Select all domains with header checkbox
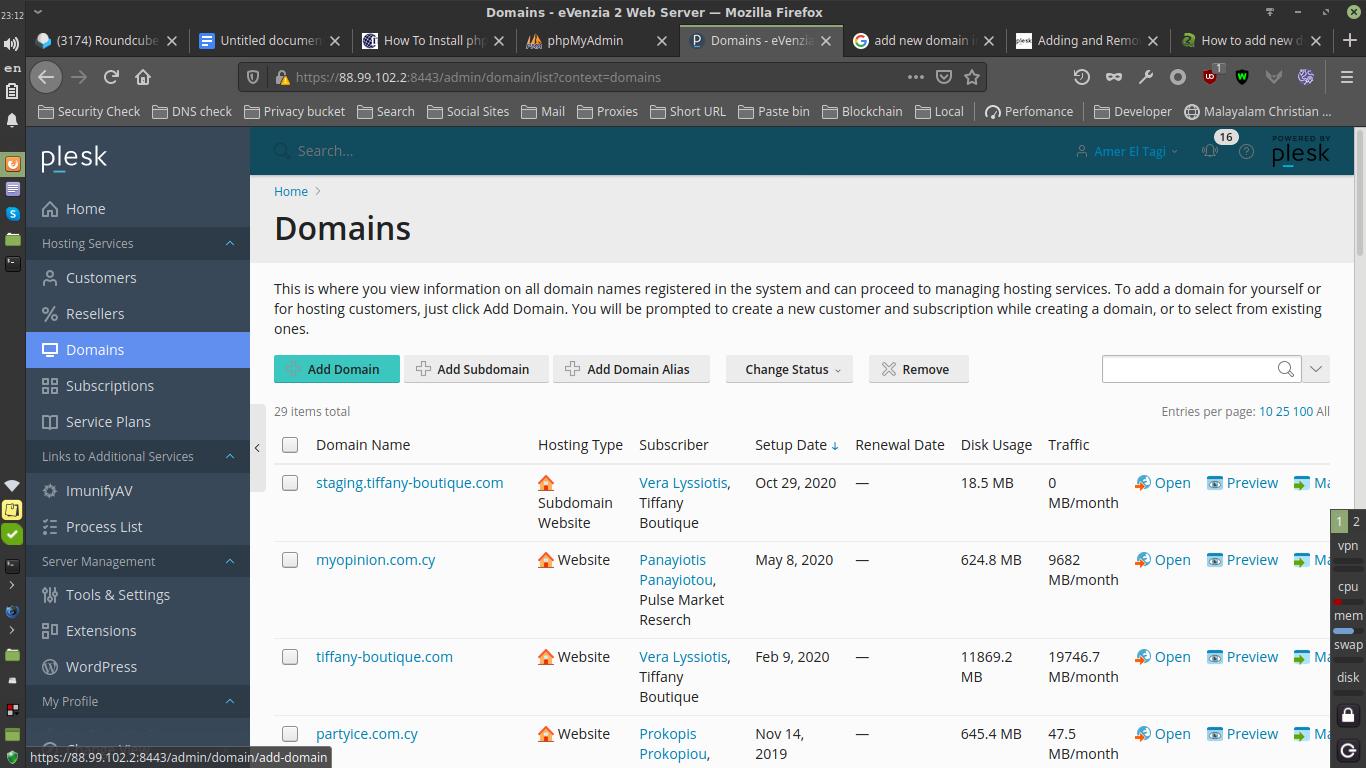 point(290,445)
